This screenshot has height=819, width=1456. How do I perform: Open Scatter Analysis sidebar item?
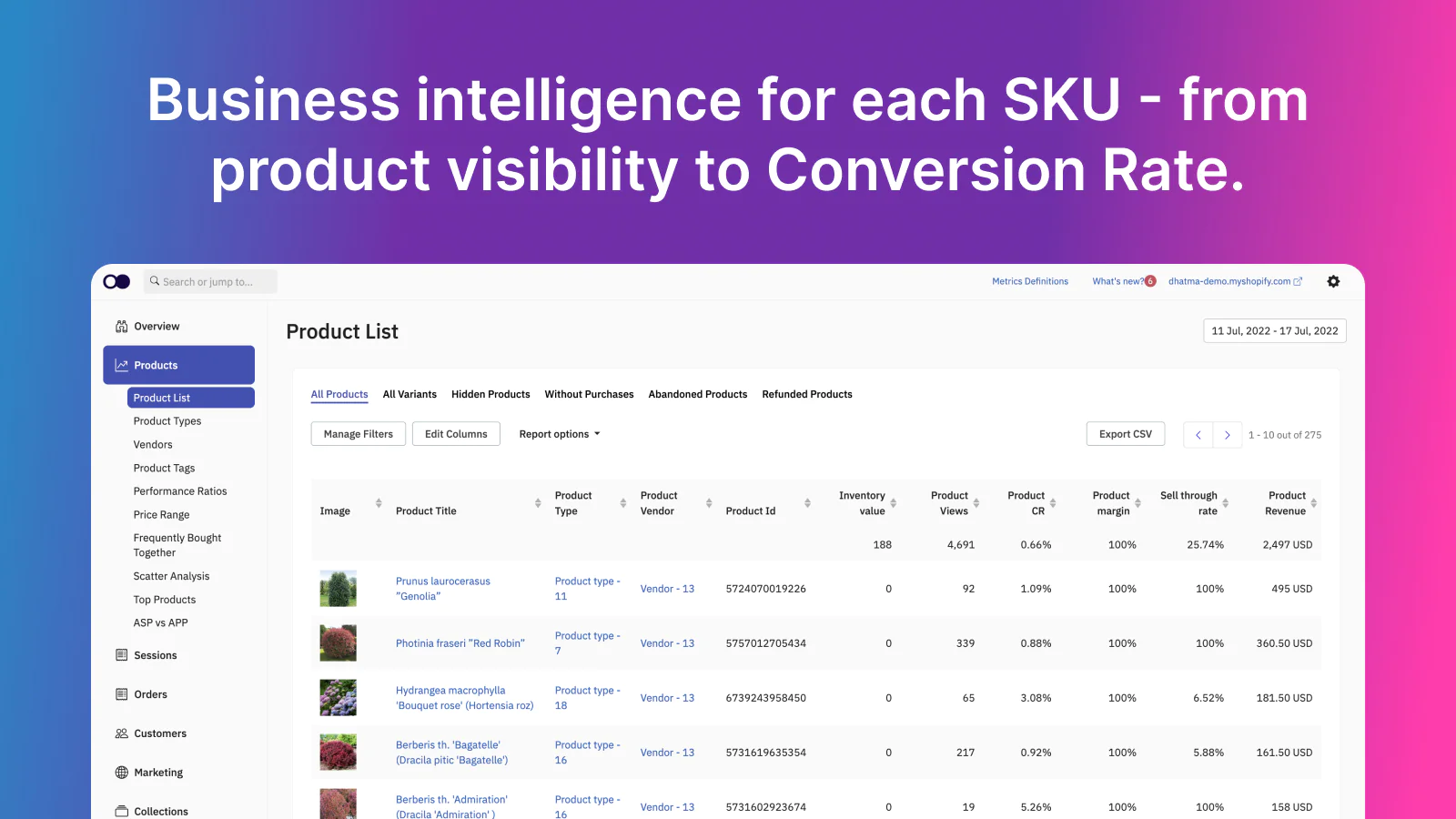click(x=171, y=576)
